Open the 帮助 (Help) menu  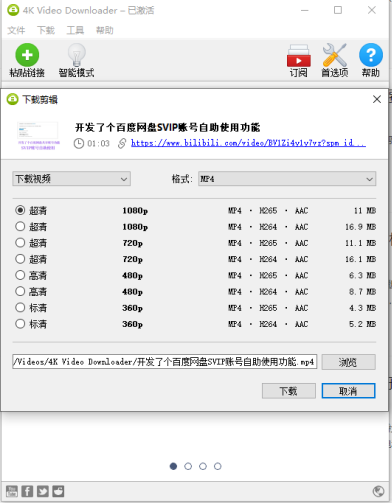click(105, 30)
